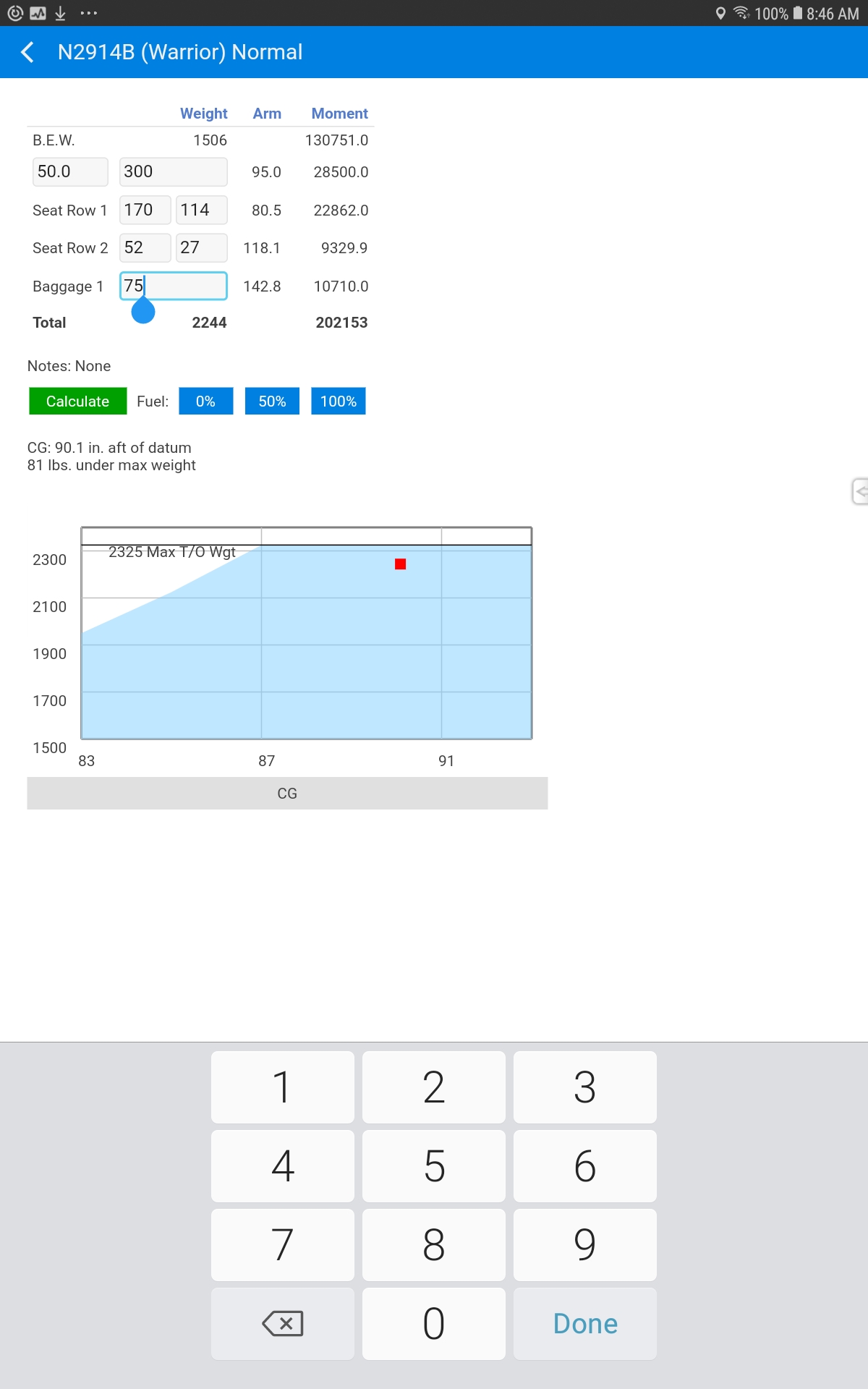Edit Seat Row 2 first field showing 52
868x1389 pixels.
tap(145, 247)
